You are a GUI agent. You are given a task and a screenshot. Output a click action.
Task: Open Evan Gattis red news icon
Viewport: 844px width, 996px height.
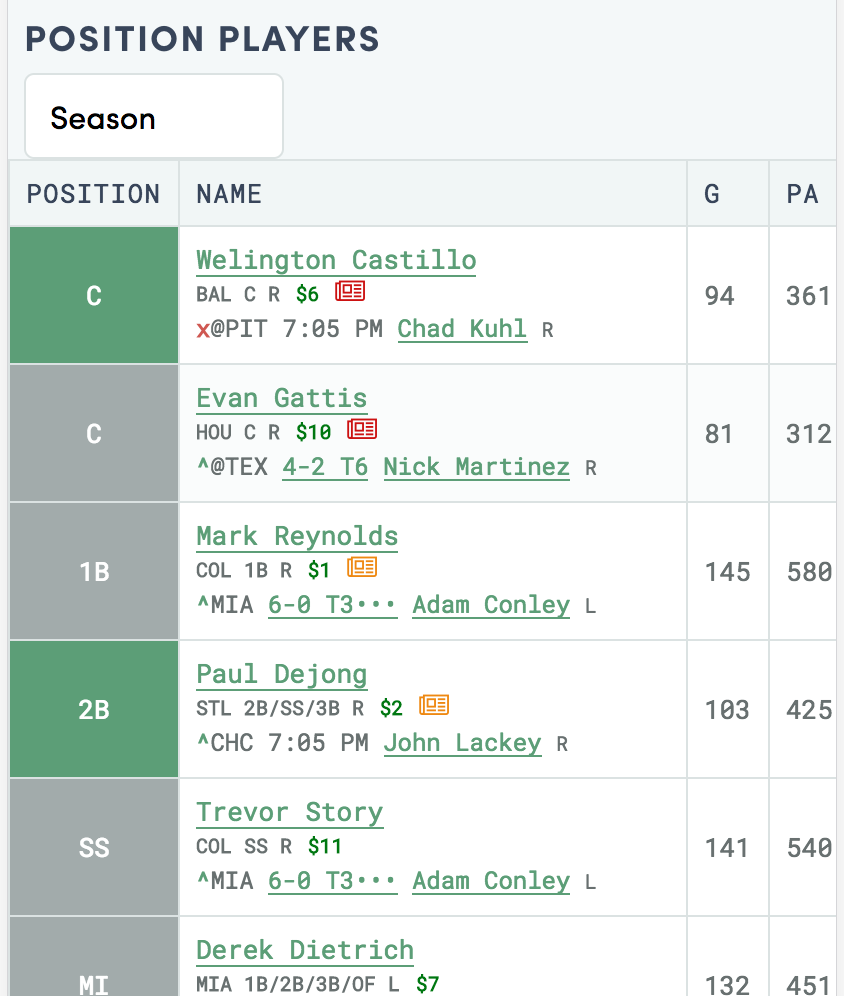362,429
